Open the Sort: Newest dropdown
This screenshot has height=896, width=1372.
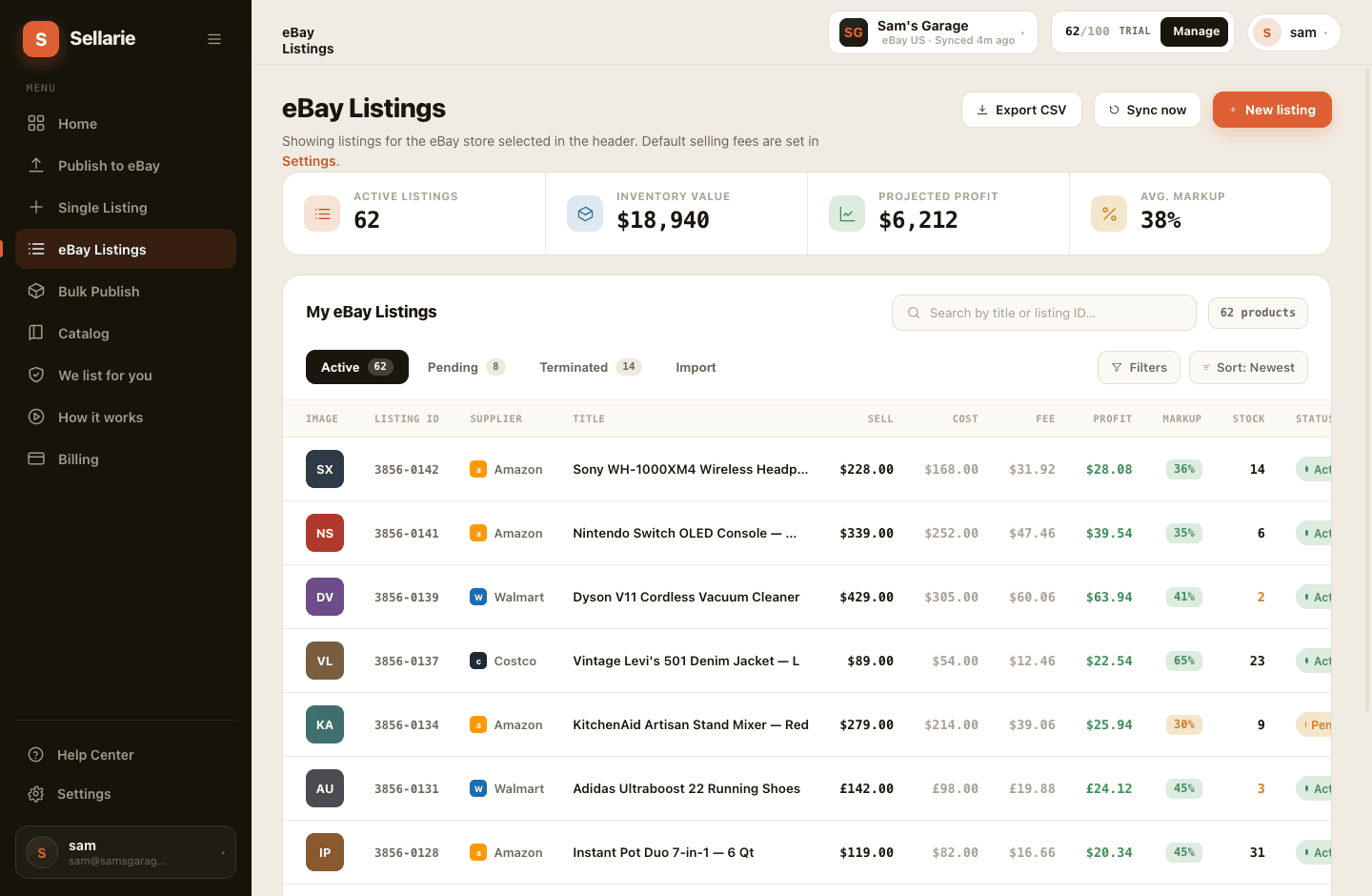coord(1248,367)
